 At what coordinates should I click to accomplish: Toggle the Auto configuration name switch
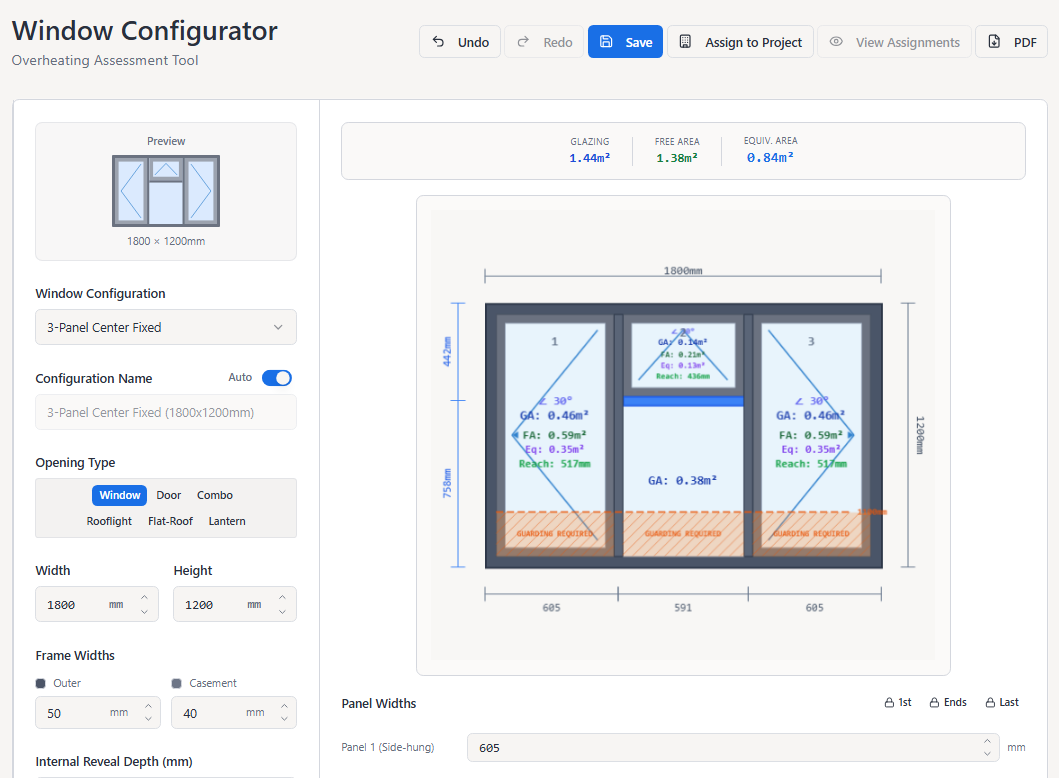click(x=277, y=378)
